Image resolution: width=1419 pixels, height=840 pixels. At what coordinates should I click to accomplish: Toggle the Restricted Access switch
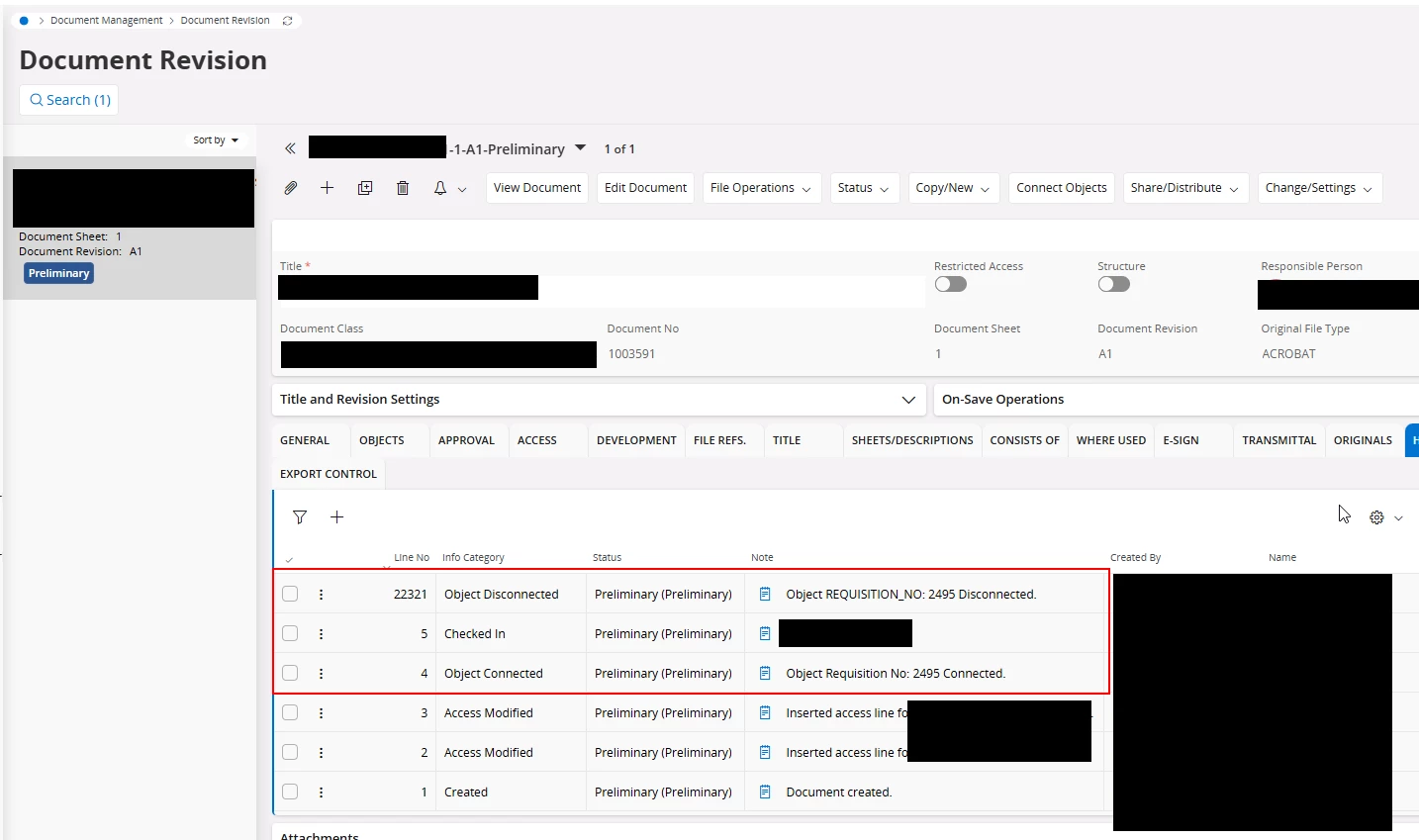951,285
